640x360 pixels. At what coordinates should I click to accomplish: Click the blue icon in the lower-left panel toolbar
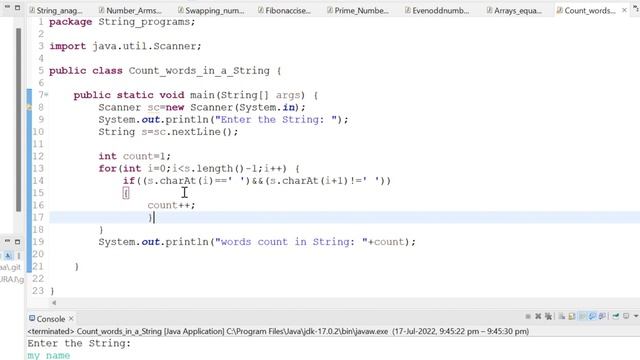[x=8, y=256]
